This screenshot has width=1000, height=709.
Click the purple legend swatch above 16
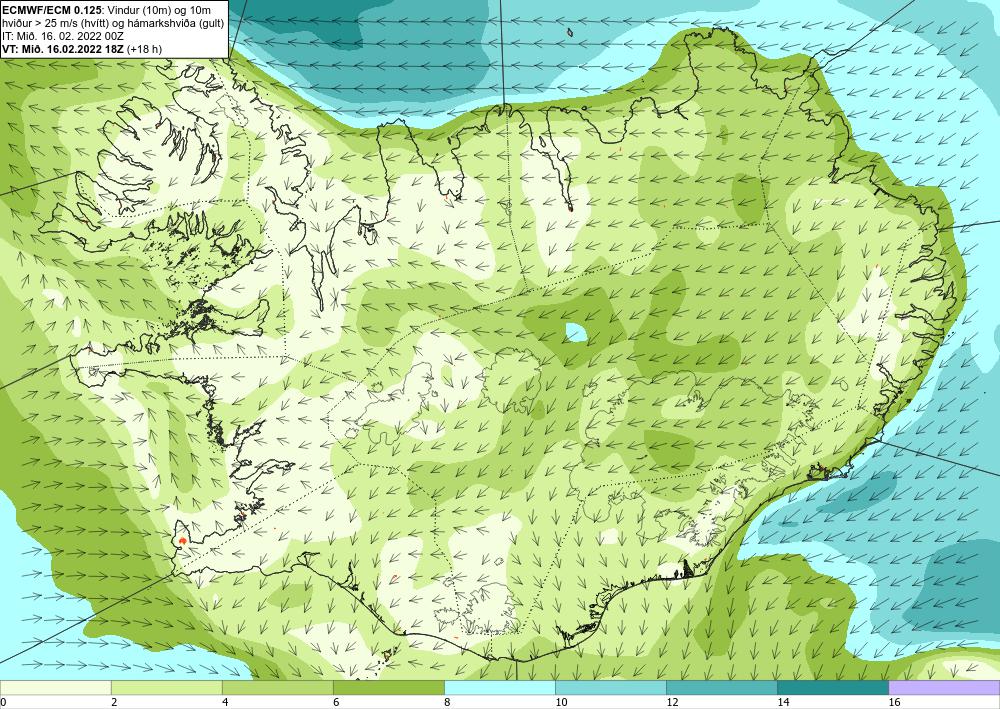pyautogui.click(x=945, y=687)
